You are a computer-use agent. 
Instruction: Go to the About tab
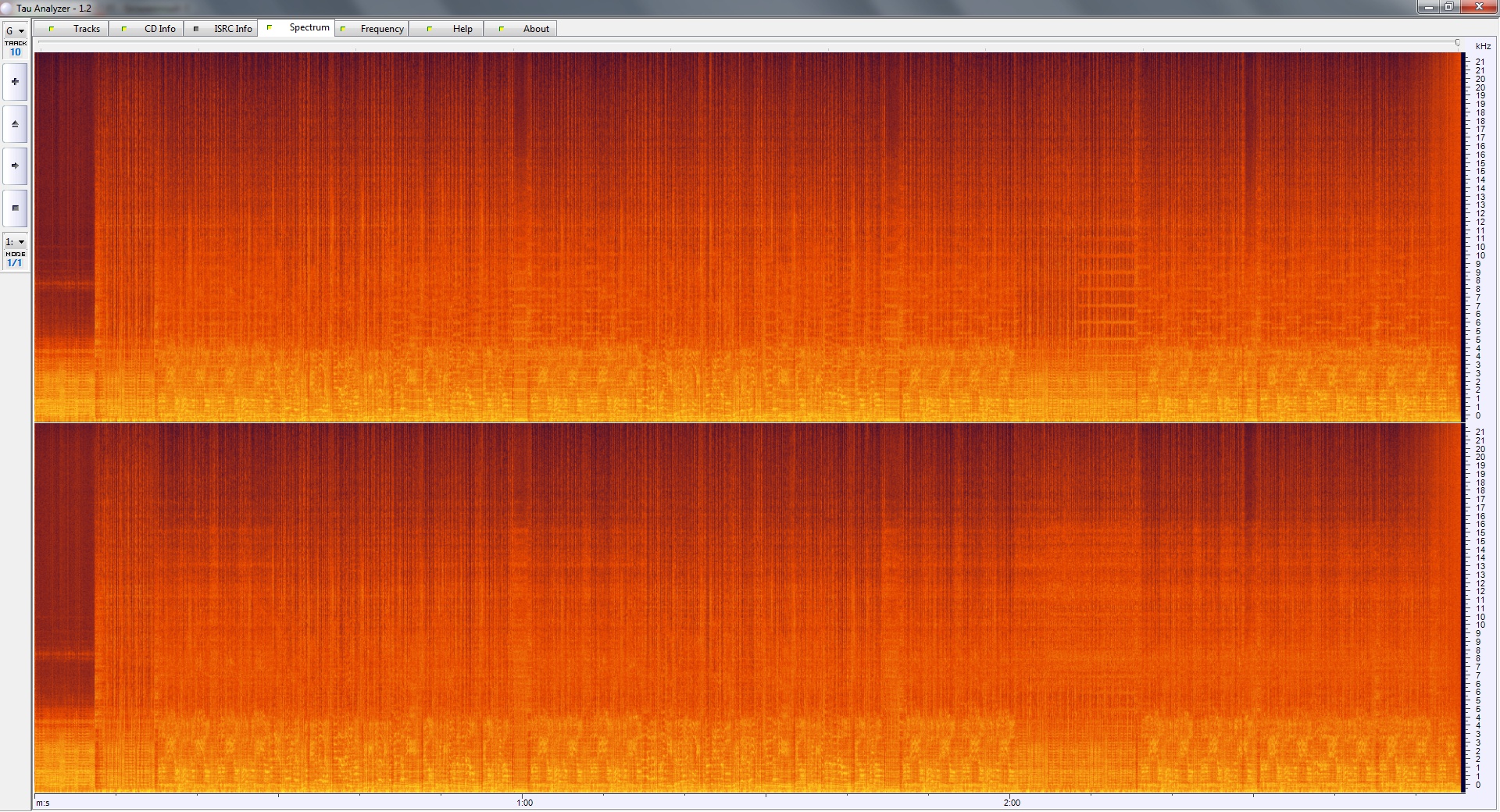pos(535,29)
